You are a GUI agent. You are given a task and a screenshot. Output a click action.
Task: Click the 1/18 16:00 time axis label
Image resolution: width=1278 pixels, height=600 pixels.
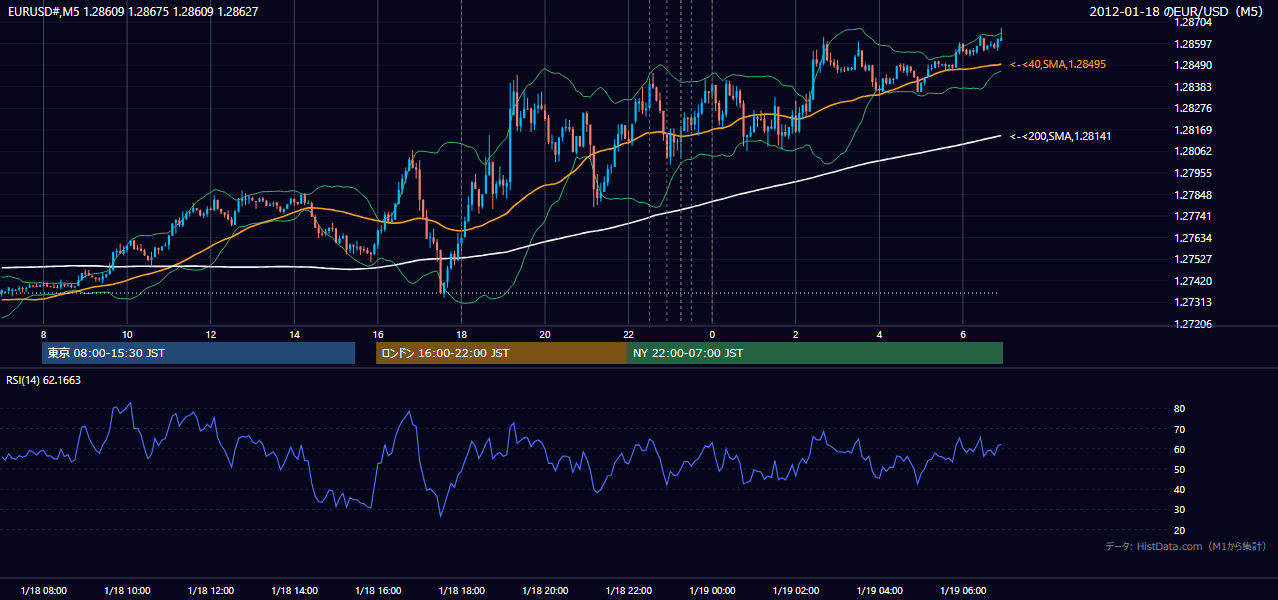click(x=378, y=591)
